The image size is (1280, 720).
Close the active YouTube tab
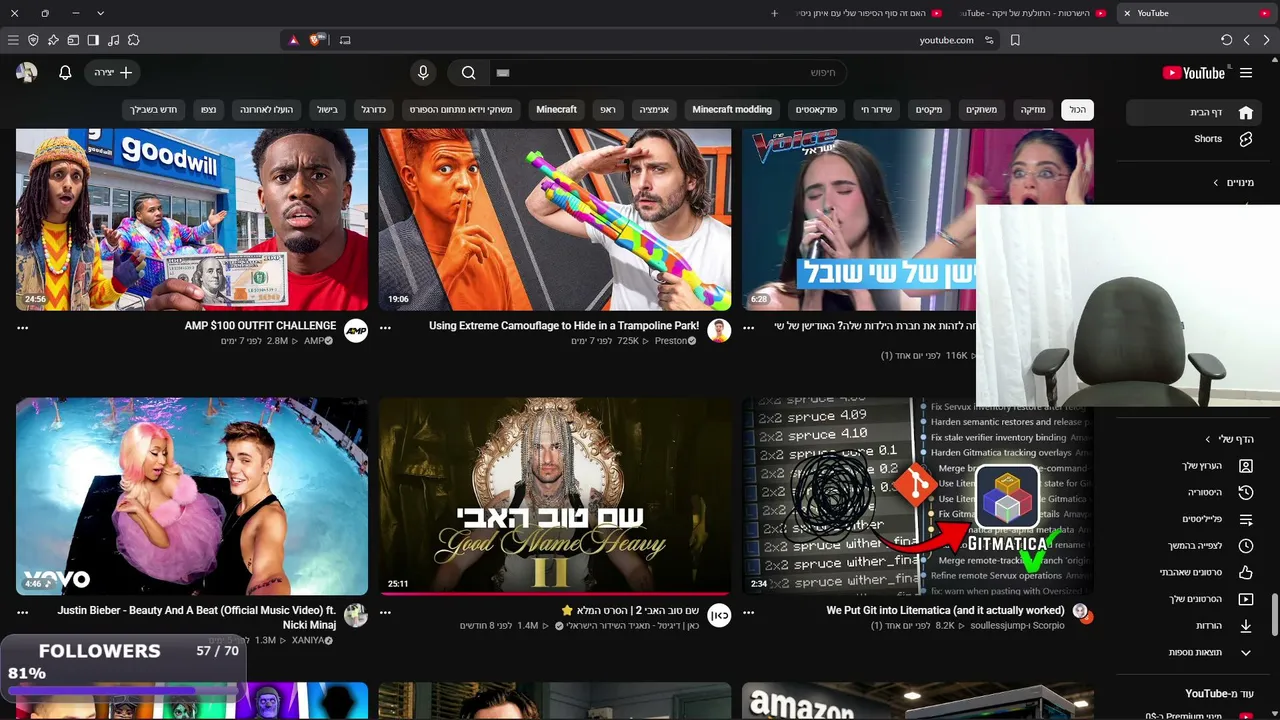(x=1127, y=13)
